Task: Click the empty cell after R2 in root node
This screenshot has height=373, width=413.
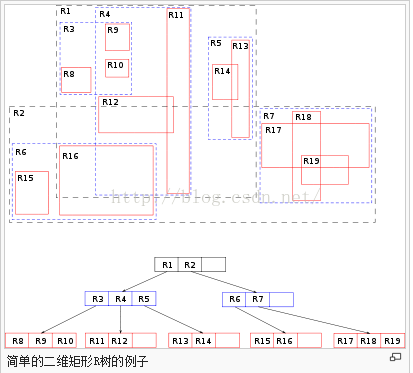Action: (214, 265)
